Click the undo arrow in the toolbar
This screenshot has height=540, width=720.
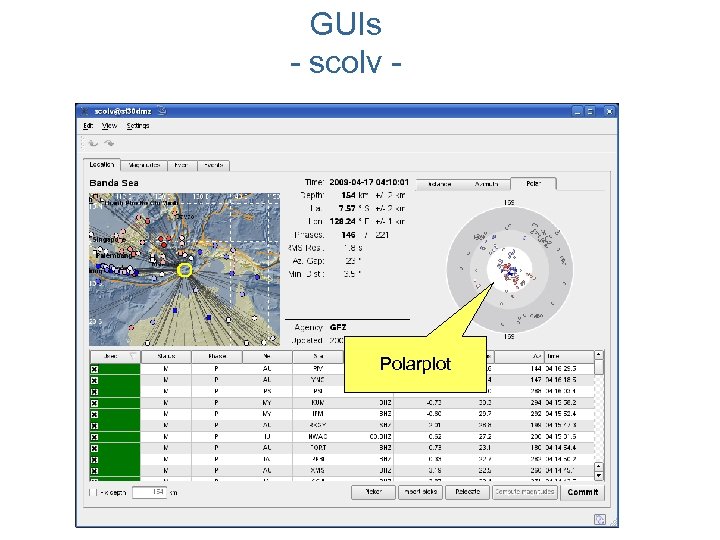pos(93,143)
